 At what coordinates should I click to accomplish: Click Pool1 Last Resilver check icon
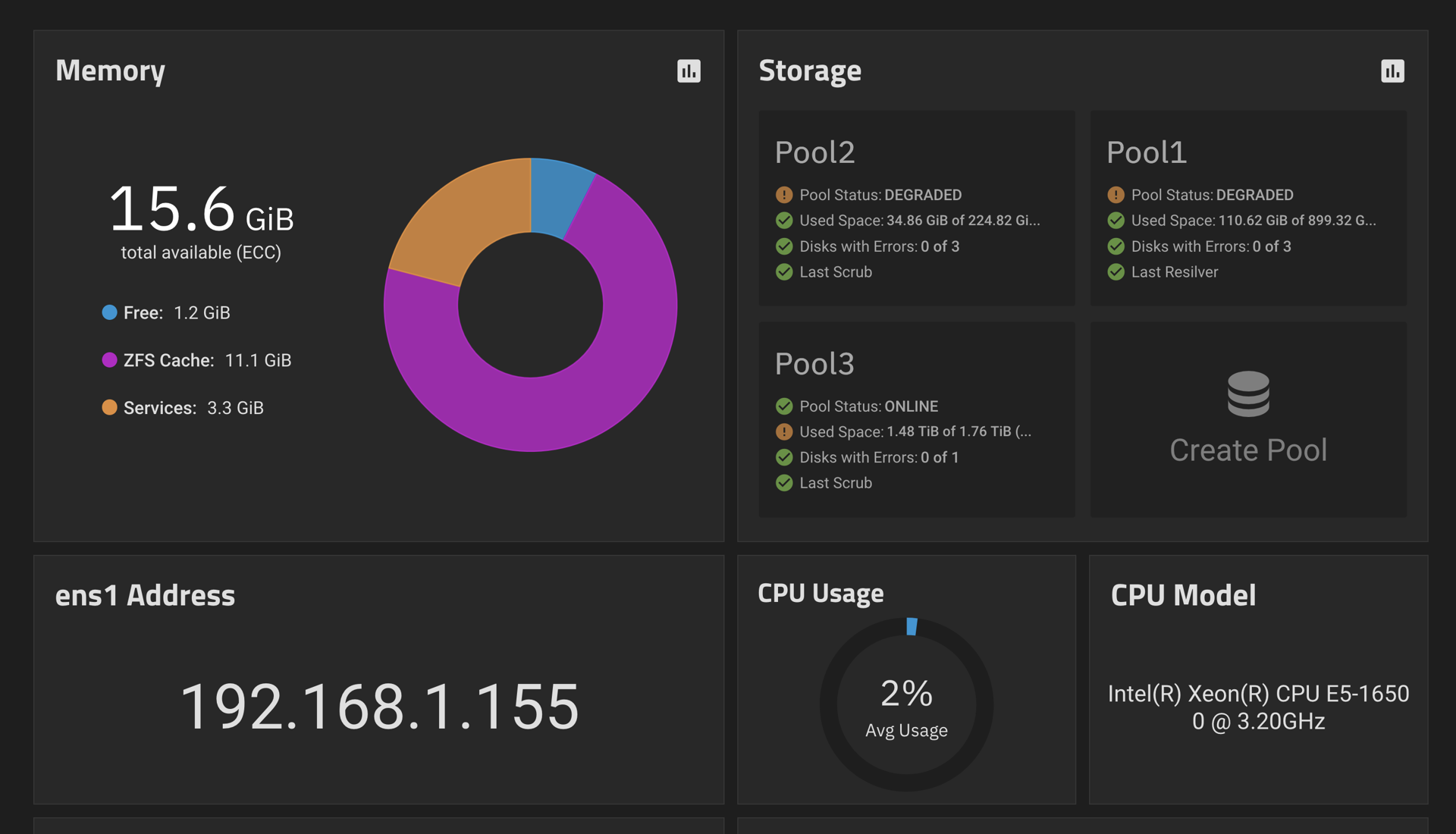pos(1116,271)
